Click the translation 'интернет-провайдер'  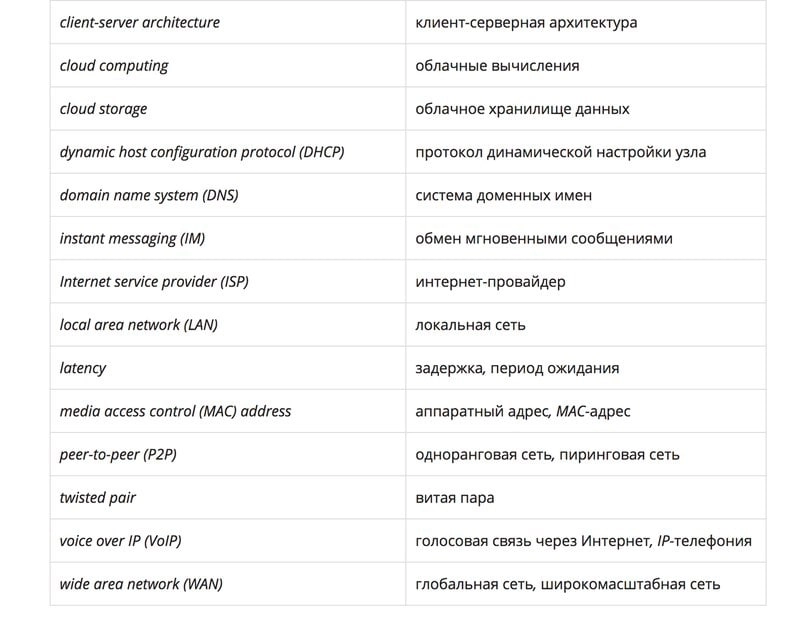[x=490, y=282]
